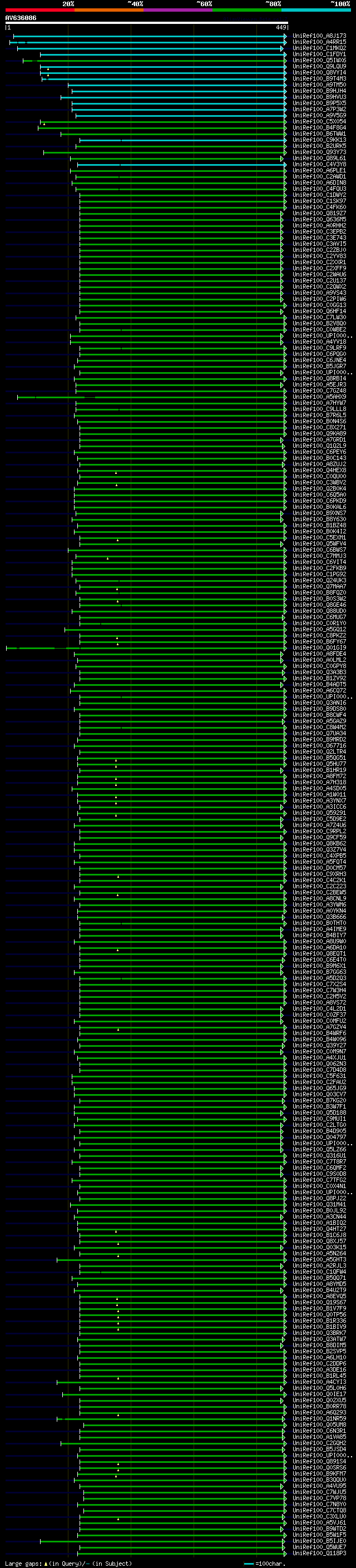Select hit label UniRef100_A9TM50
This screenshot has height=1568, width=356.
click(x=319, y=85)
